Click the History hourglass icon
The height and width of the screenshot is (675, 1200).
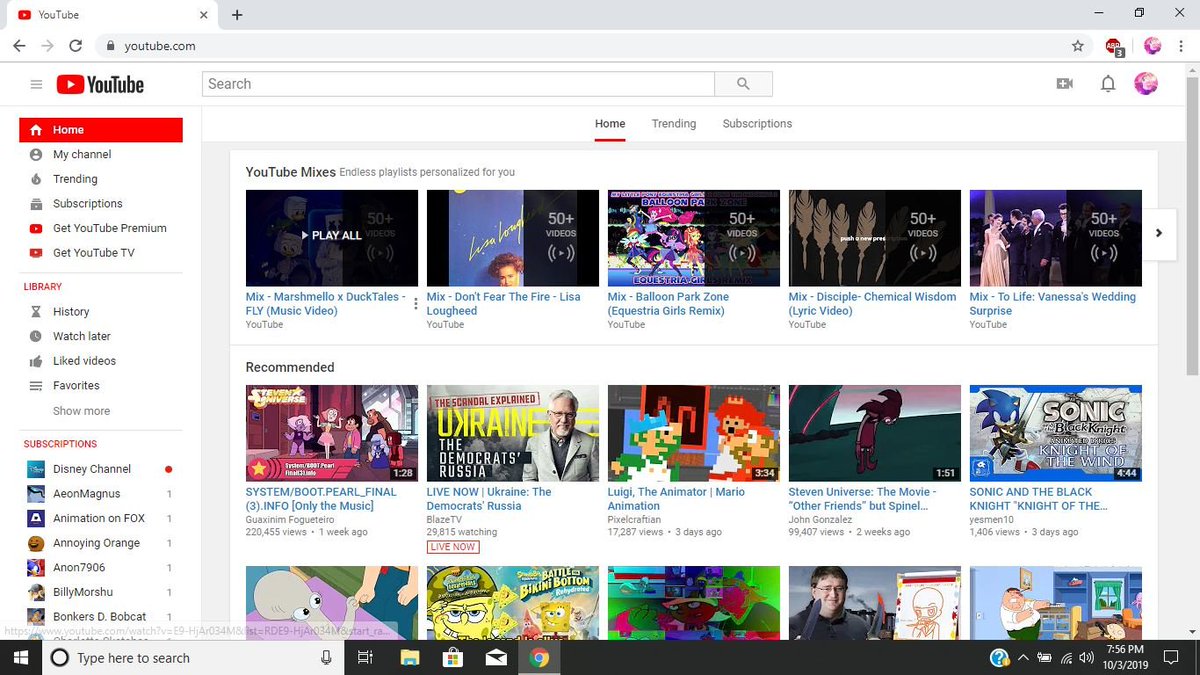pyautogui.click(x=36, y=312)
